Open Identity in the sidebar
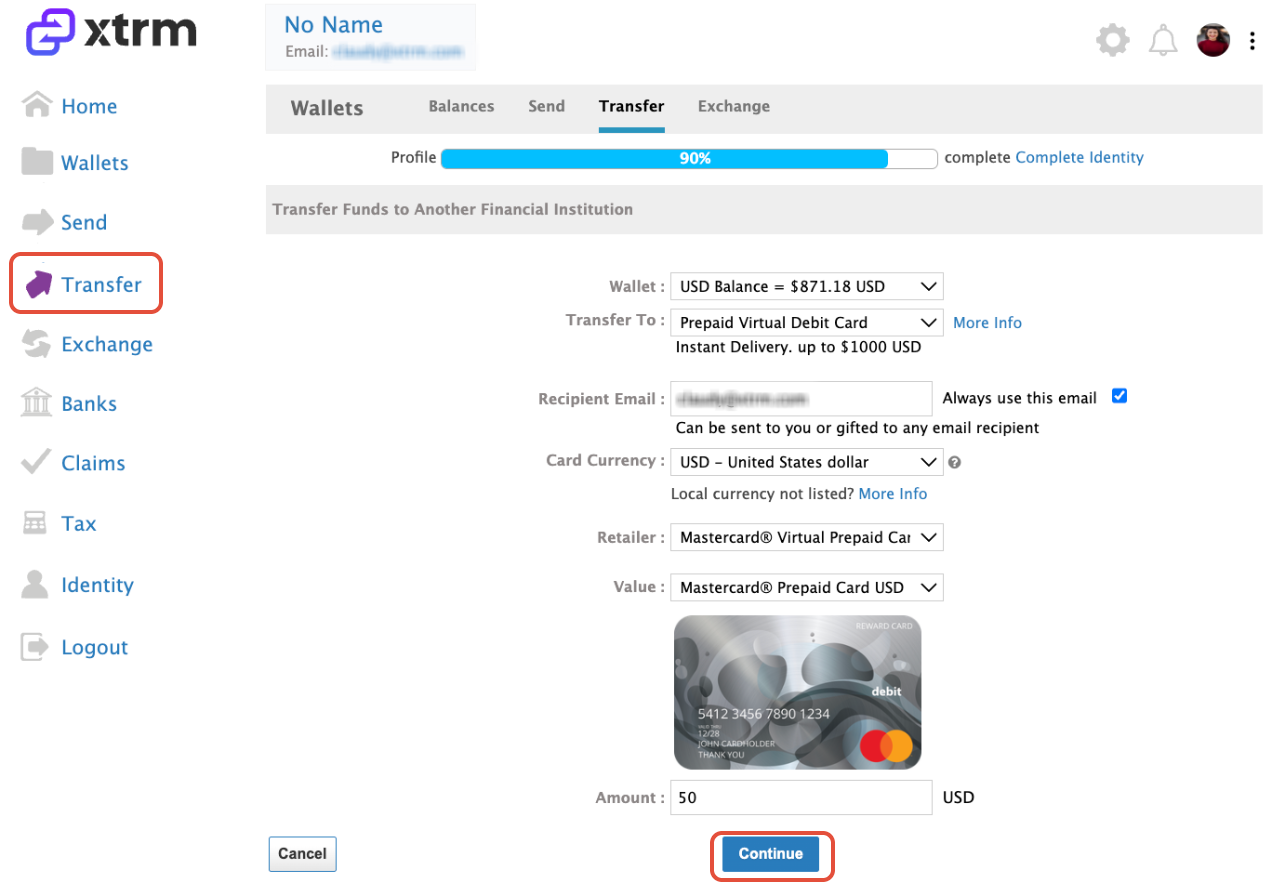Screen dimensions: 1285x883 (x=97, y=585)
